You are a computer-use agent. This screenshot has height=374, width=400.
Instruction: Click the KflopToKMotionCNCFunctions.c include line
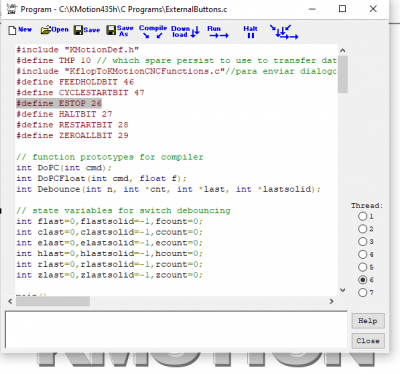click(x=176, y=71)
